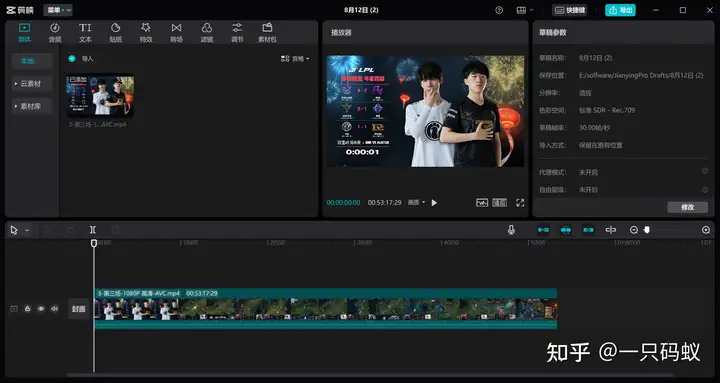
Task: Open the 菜单 menu dropdown
Action: (58, 10)
